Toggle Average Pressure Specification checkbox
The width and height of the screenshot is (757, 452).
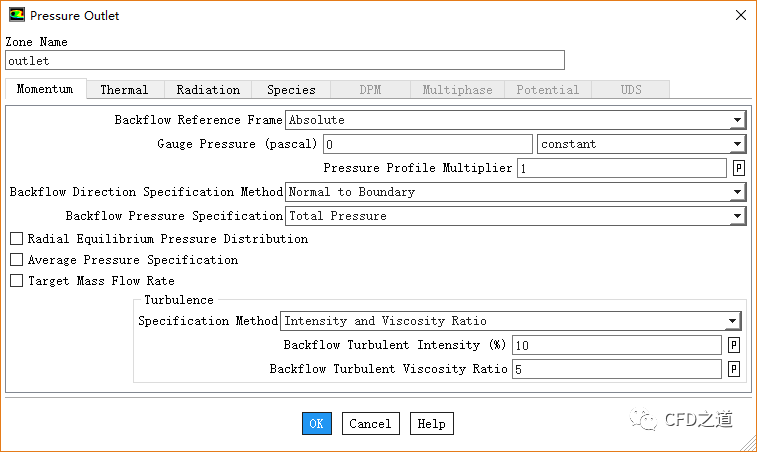tap(17, 260)
